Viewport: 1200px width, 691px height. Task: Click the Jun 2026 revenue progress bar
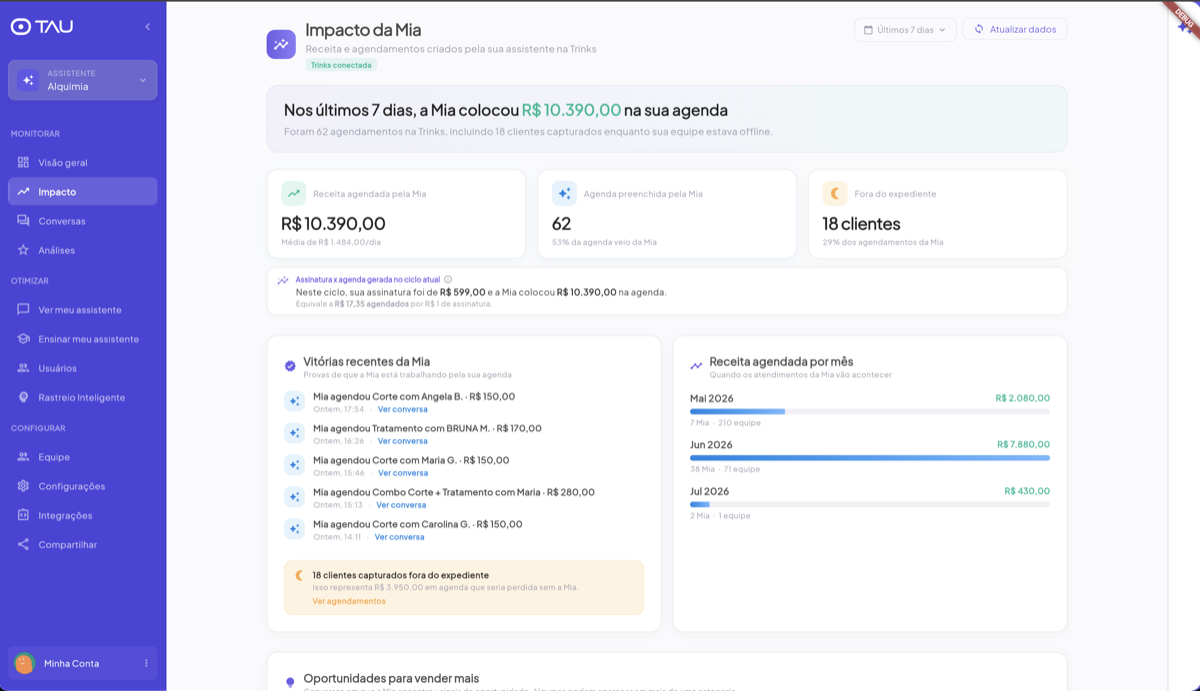870,458
